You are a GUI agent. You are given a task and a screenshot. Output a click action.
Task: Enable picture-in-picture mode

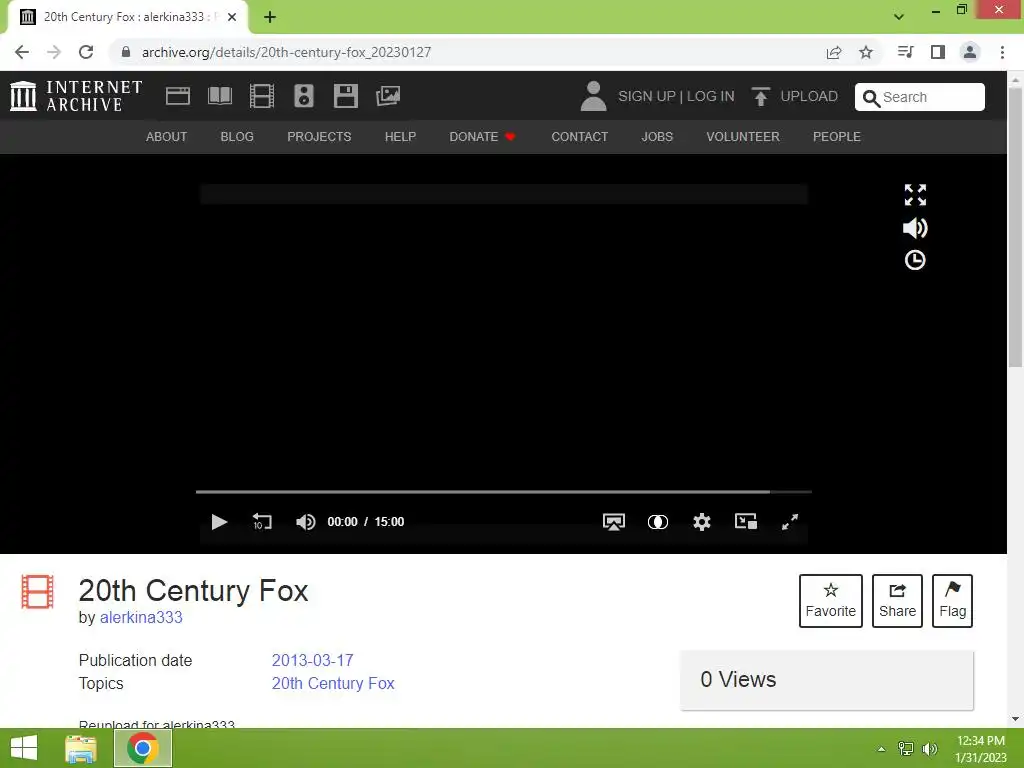click(746, 521)
